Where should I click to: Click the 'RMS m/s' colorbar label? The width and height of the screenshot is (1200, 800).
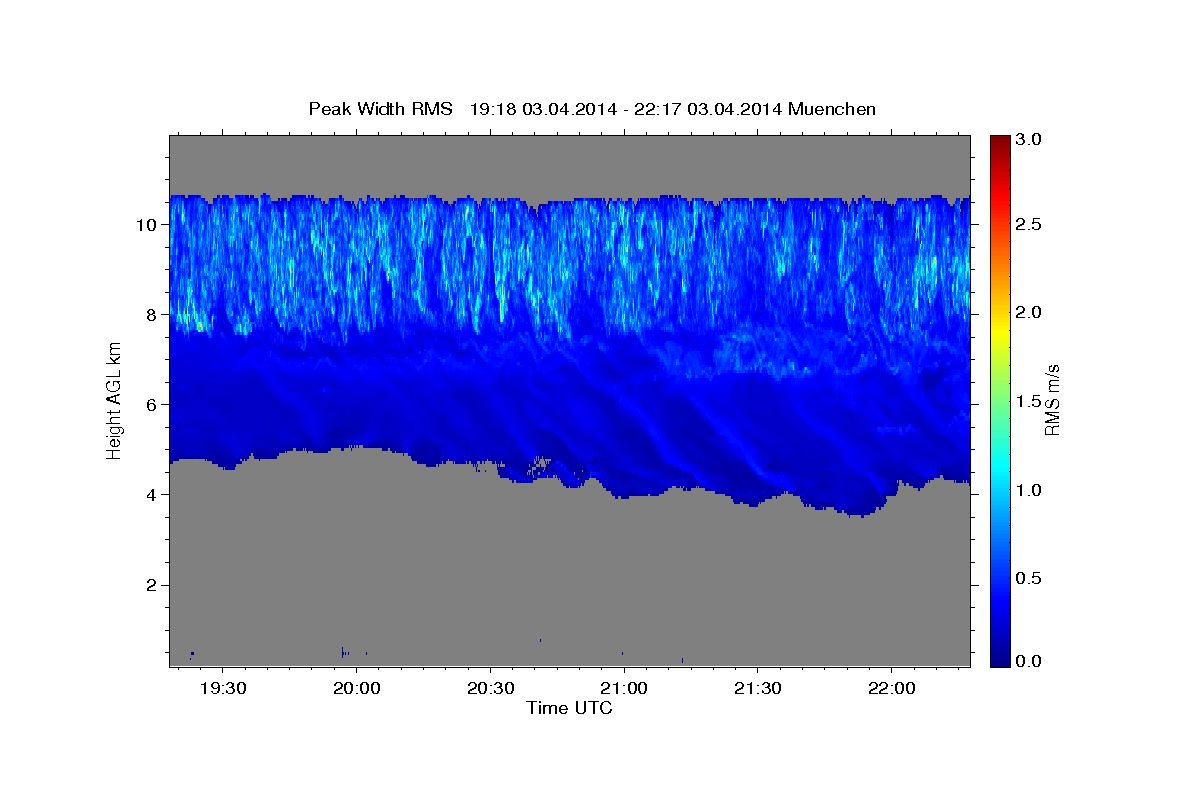(1051, 400)
